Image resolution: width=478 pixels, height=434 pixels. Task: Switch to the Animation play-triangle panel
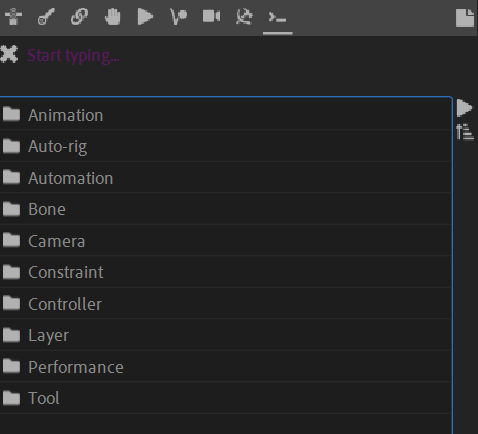coord(145,17)
